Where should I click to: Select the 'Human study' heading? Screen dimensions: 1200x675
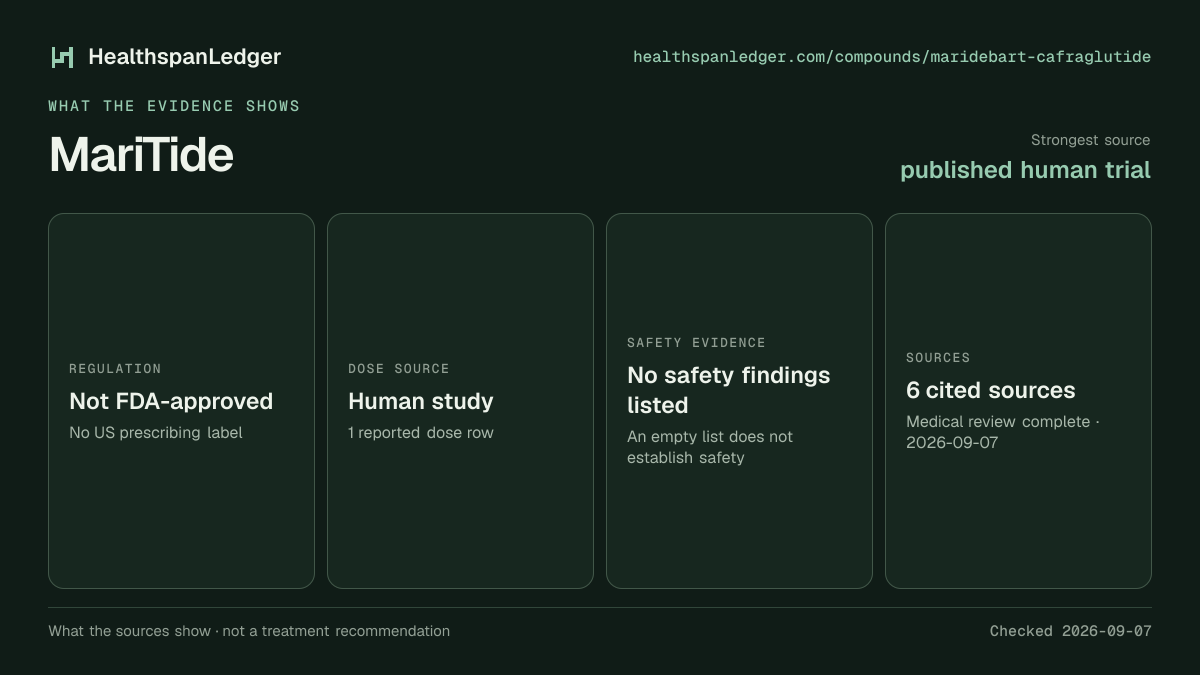[421, 401]
